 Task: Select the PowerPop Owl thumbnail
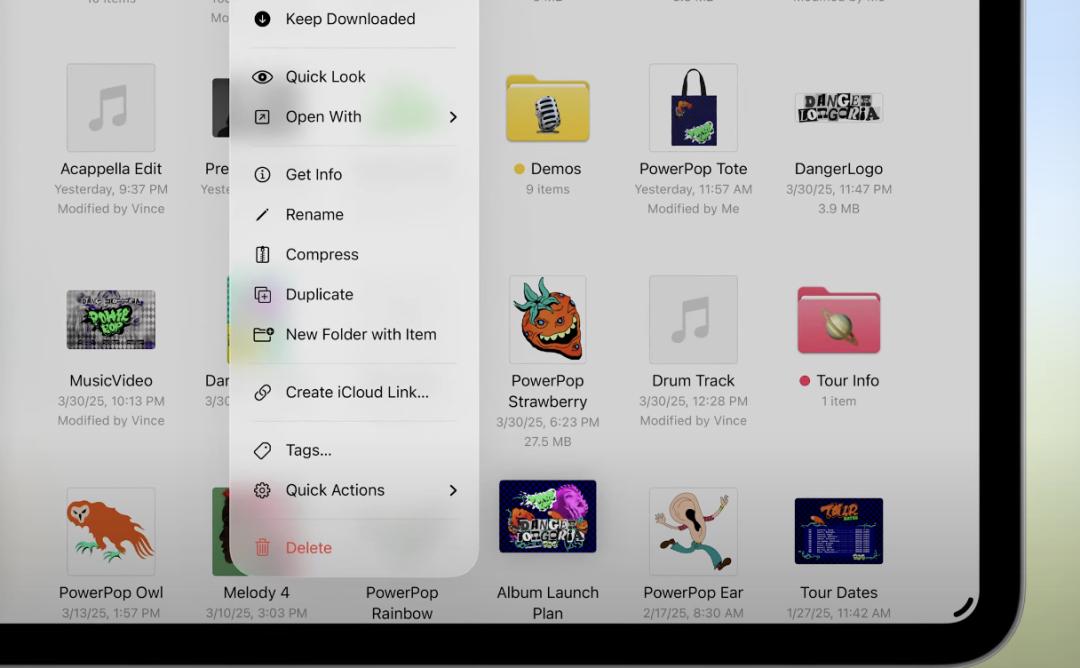coord(111,532)
